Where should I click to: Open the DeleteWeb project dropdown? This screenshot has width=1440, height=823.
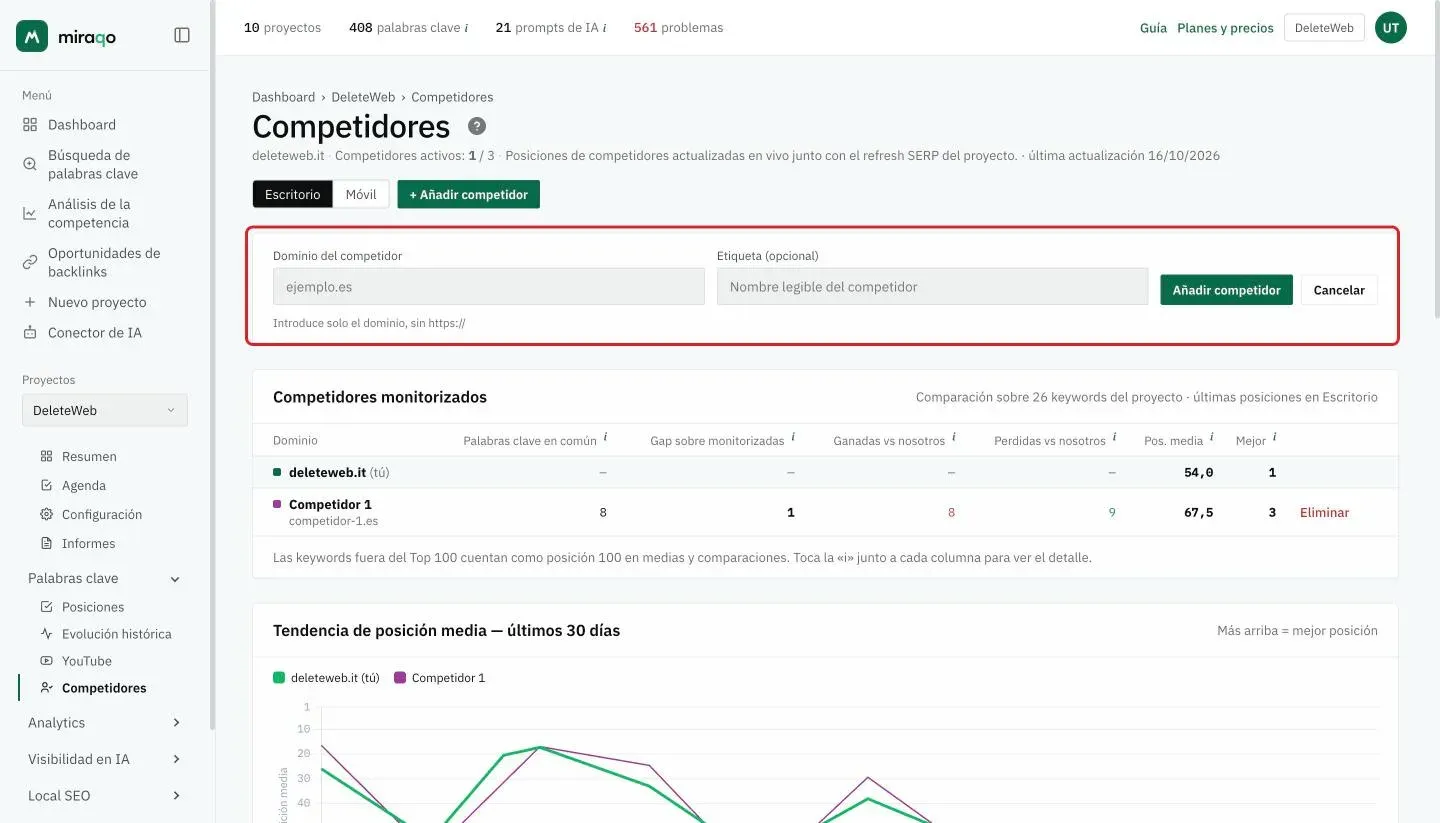pos(105,410)
